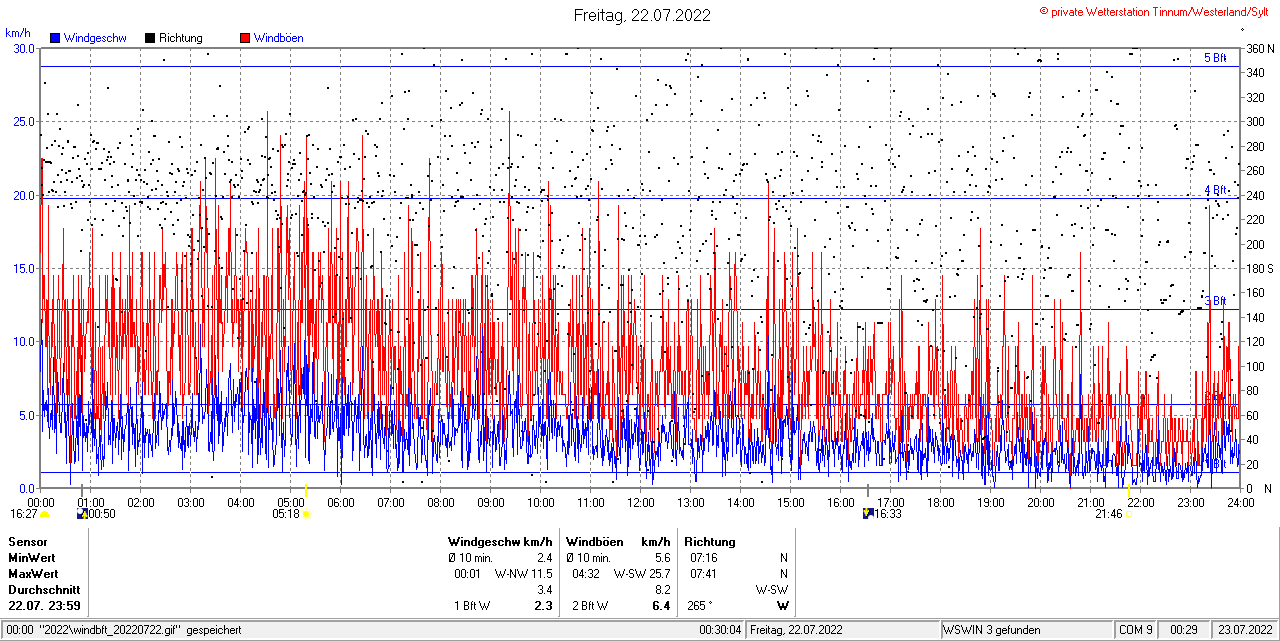Click the 5 Bft line label

click(x=1215, y=58)
